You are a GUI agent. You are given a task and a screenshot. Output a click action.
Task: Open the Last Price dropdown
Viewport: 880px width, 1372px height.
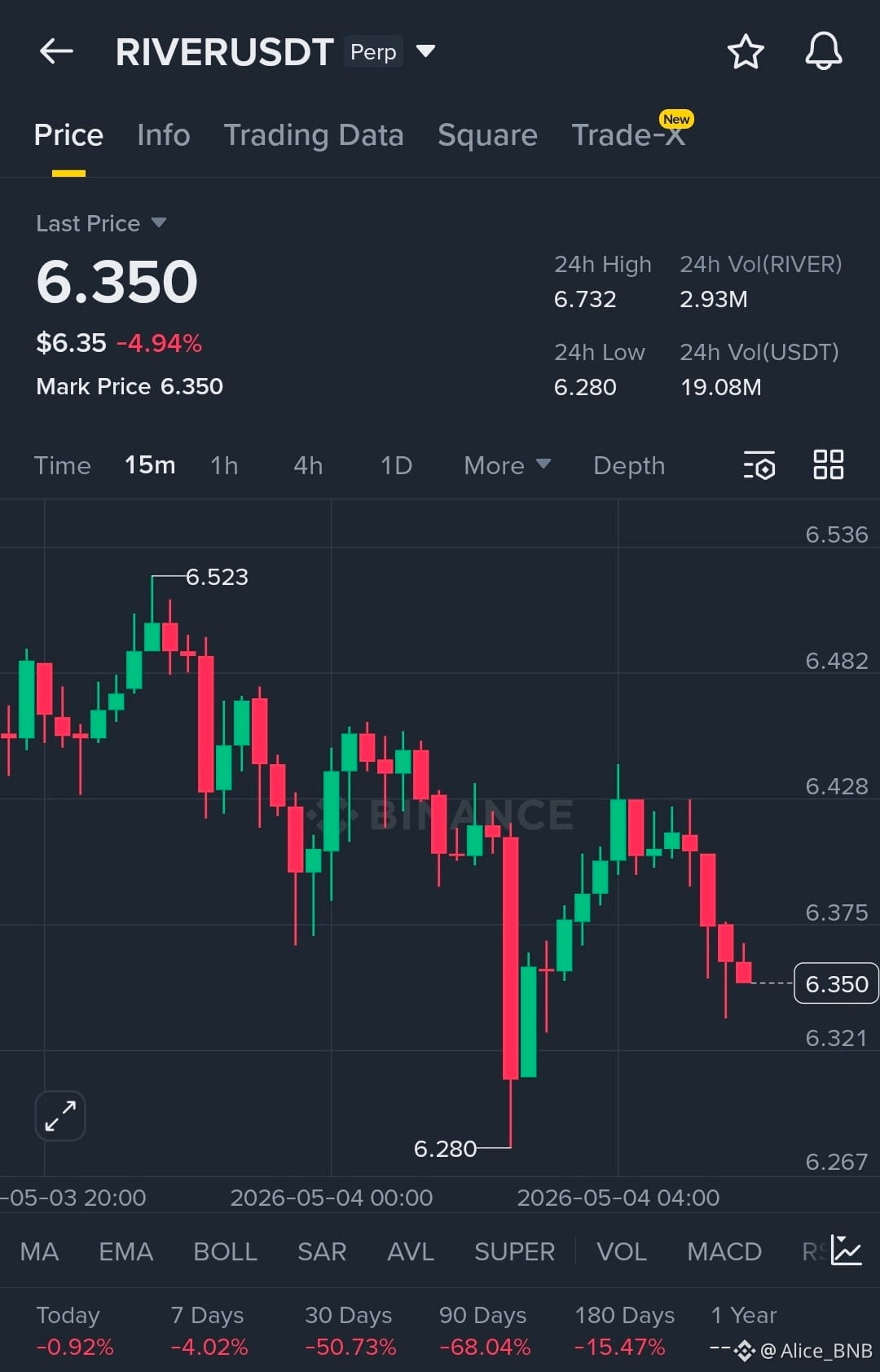pyautogui.click(x=101, y=223)
